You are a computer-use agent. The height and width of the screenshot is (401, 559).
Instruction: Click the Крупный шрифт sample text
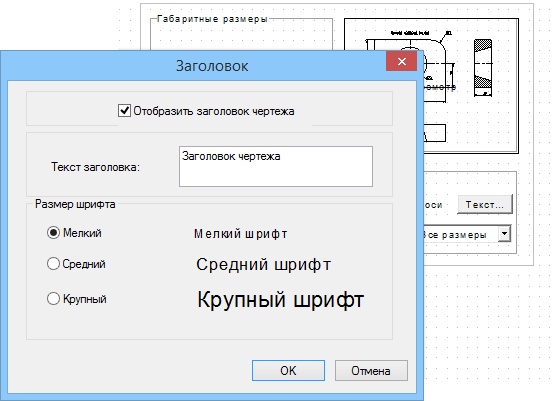coord(281,299)
